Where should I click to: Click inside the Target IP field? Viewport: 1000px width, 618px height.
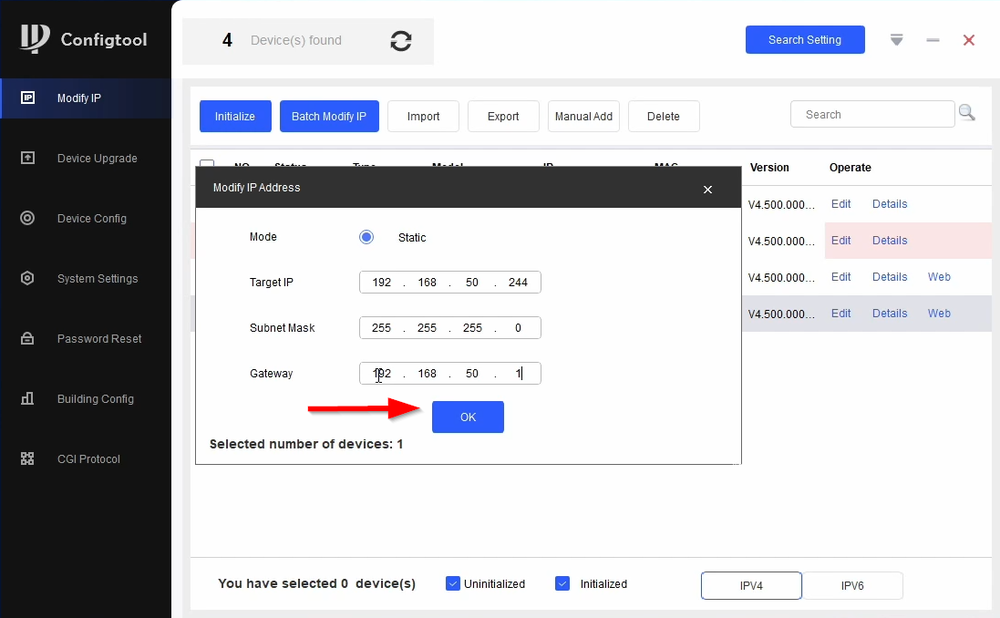(450, 282)
